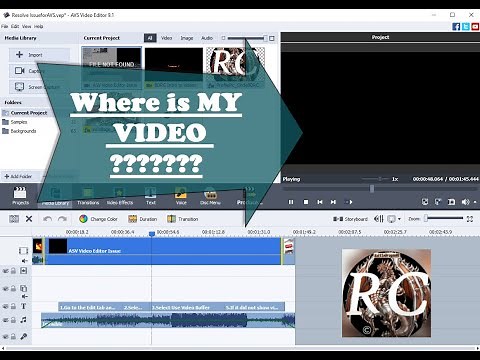Open Change Color for the clip

[x=98, y=219]
